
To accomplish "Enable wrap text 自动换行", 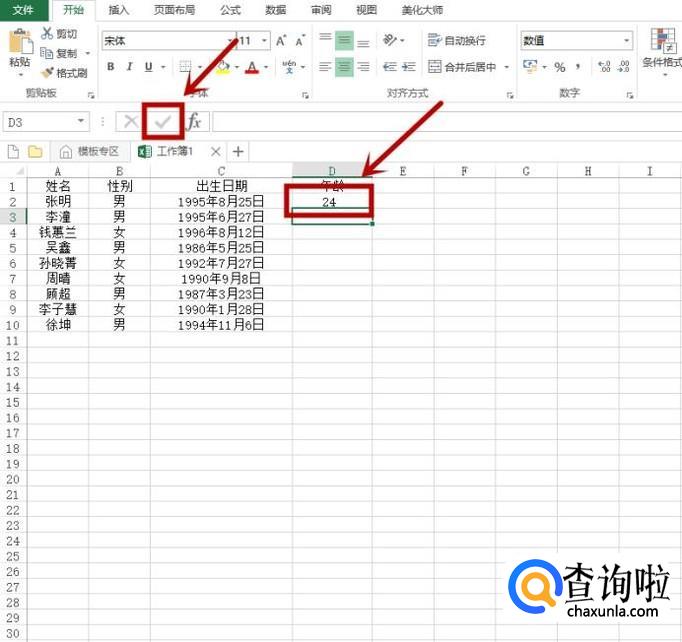I will pos(457,40).
